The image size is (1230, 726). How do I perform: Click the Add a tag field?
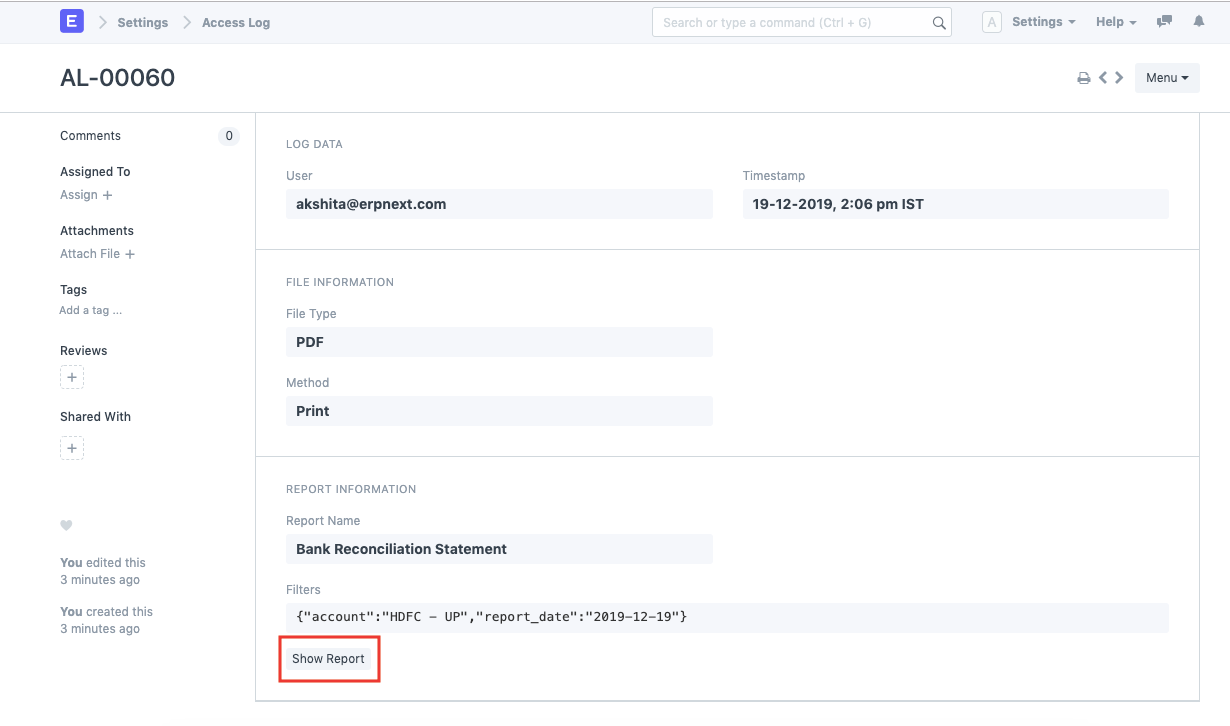point(90,310)
